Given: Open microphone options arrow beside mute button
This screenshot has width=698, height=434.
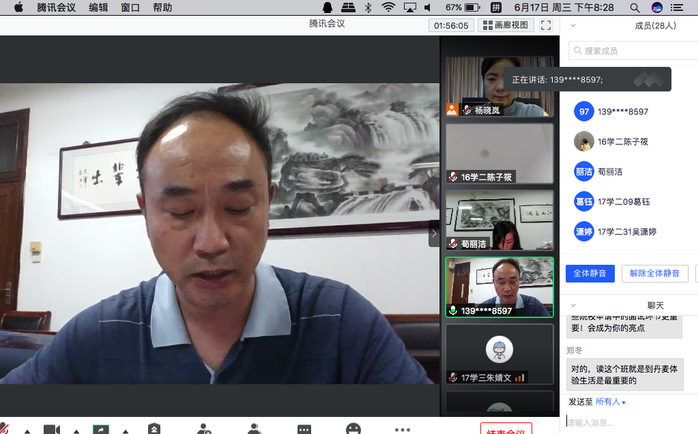Looking at the screenshot, I should click(x=27, y=430).
